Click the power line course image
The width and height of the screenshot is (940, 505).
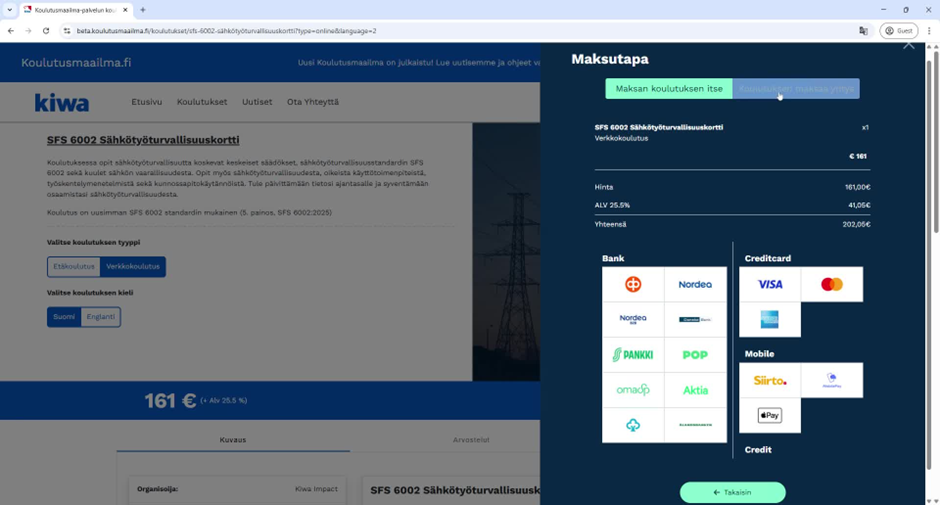(506, 252)
